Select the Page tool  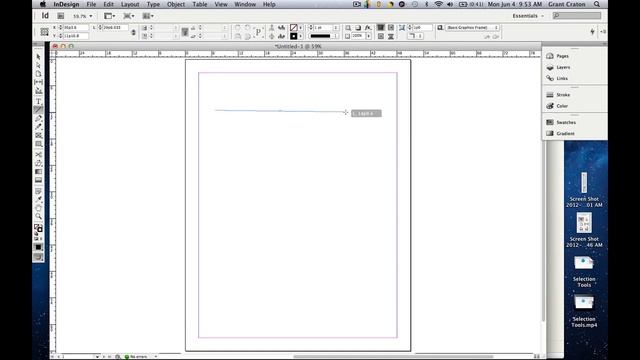click(x=38, y=74)
